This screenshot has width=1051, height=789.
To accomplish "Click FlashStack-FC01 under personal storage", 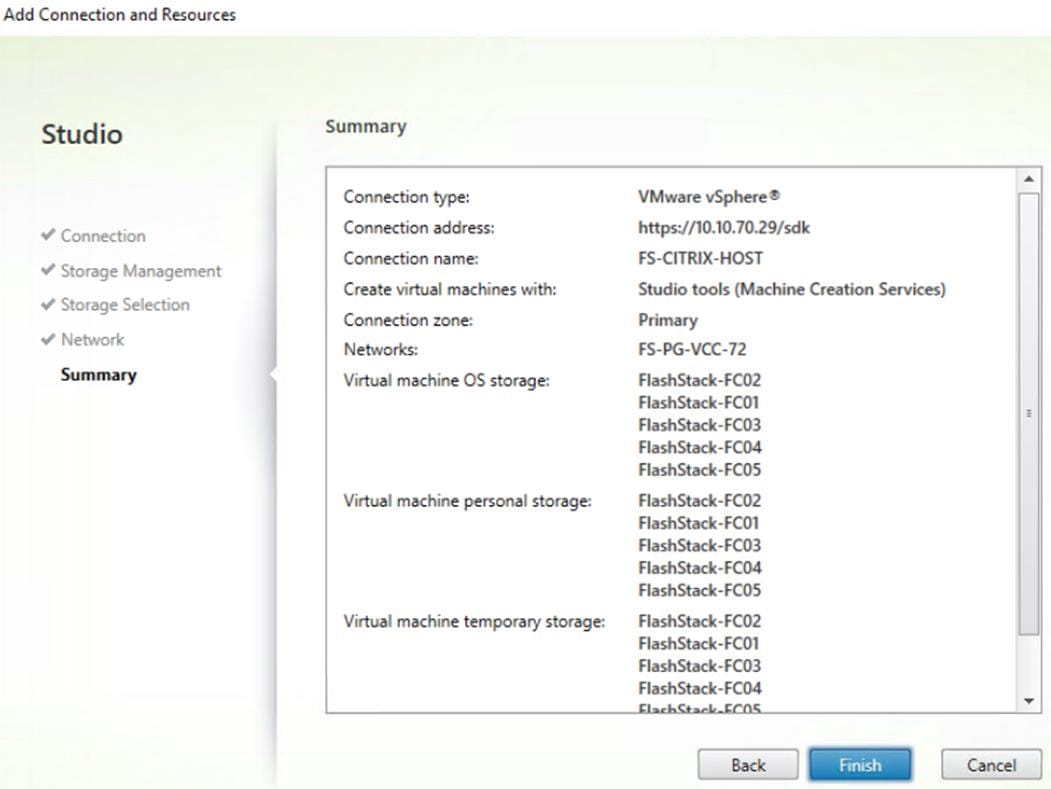I will pos(698,523).
